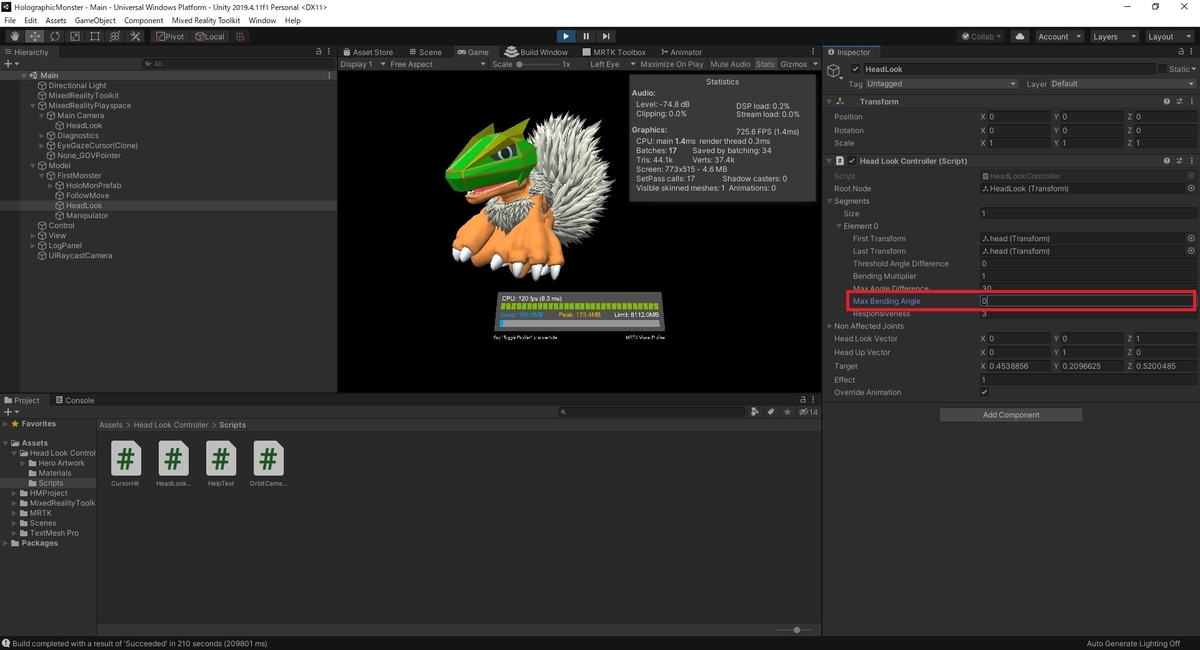
Task: Open the Tag Untagged dropdown
Action: tap(942, 84)
